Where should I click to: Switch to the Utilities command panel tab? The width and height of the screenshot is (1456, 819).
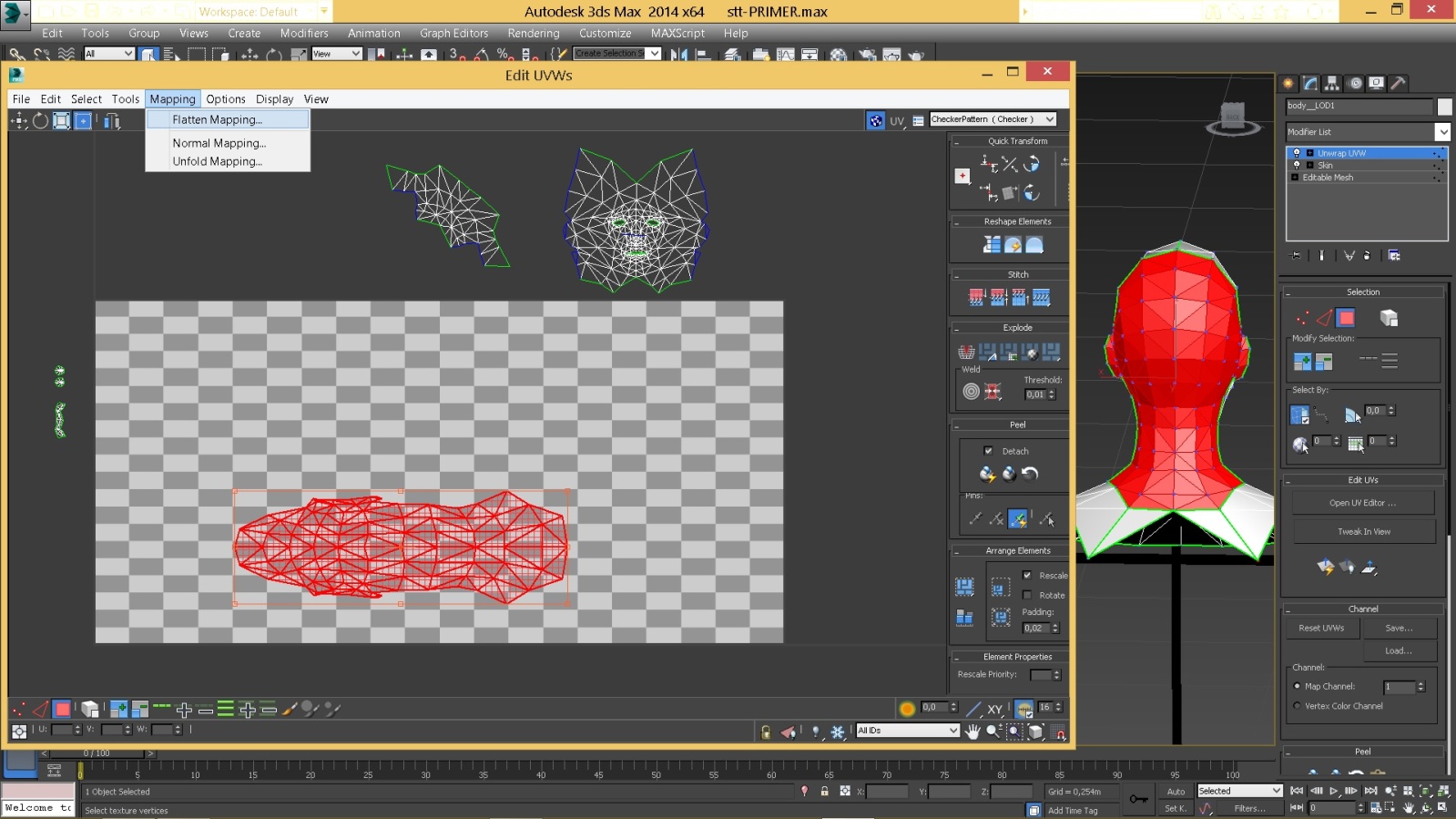click(x=1399, y=83)
